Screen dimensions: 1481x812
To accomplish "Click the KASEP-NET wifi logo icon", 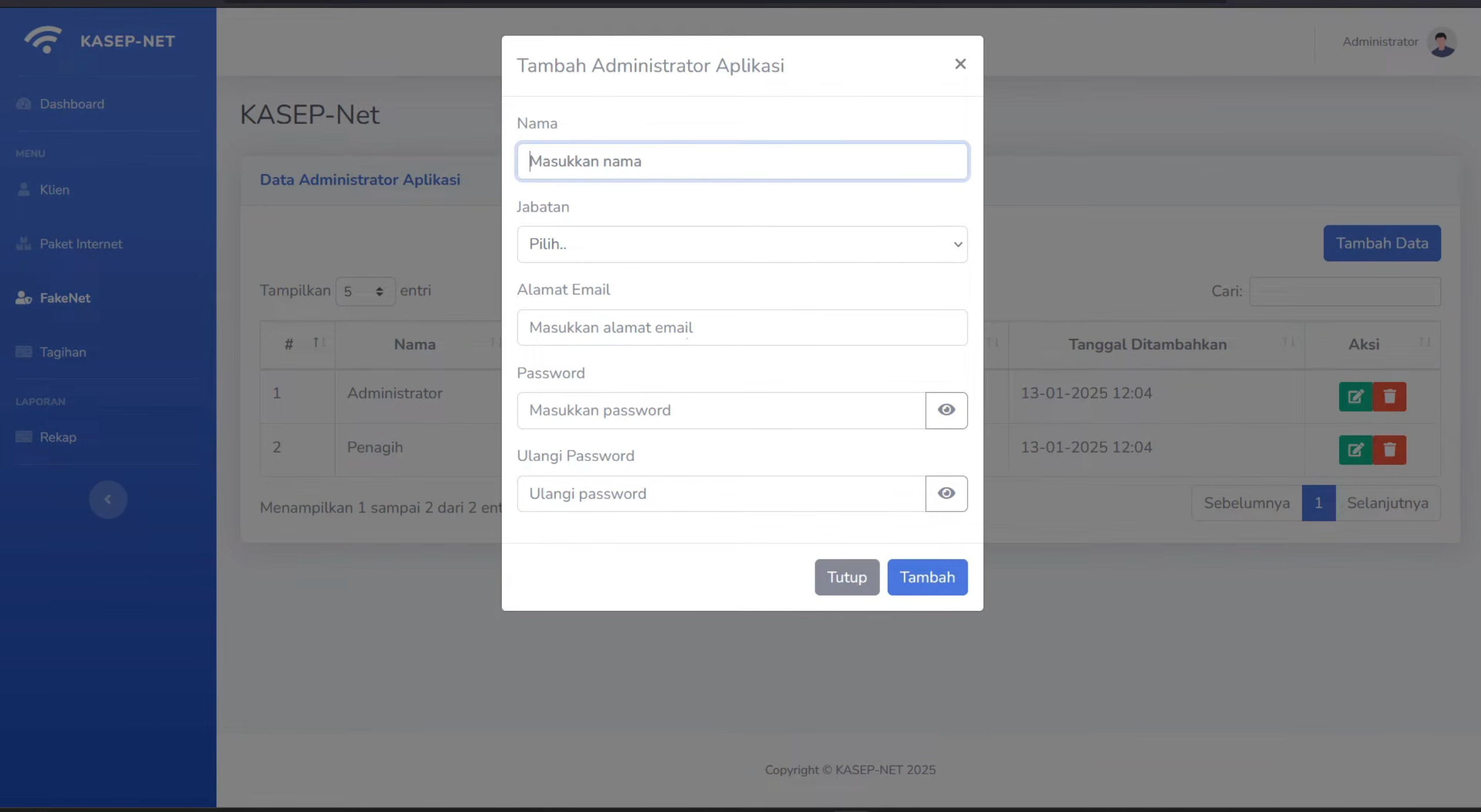I will tap(43, 40).
